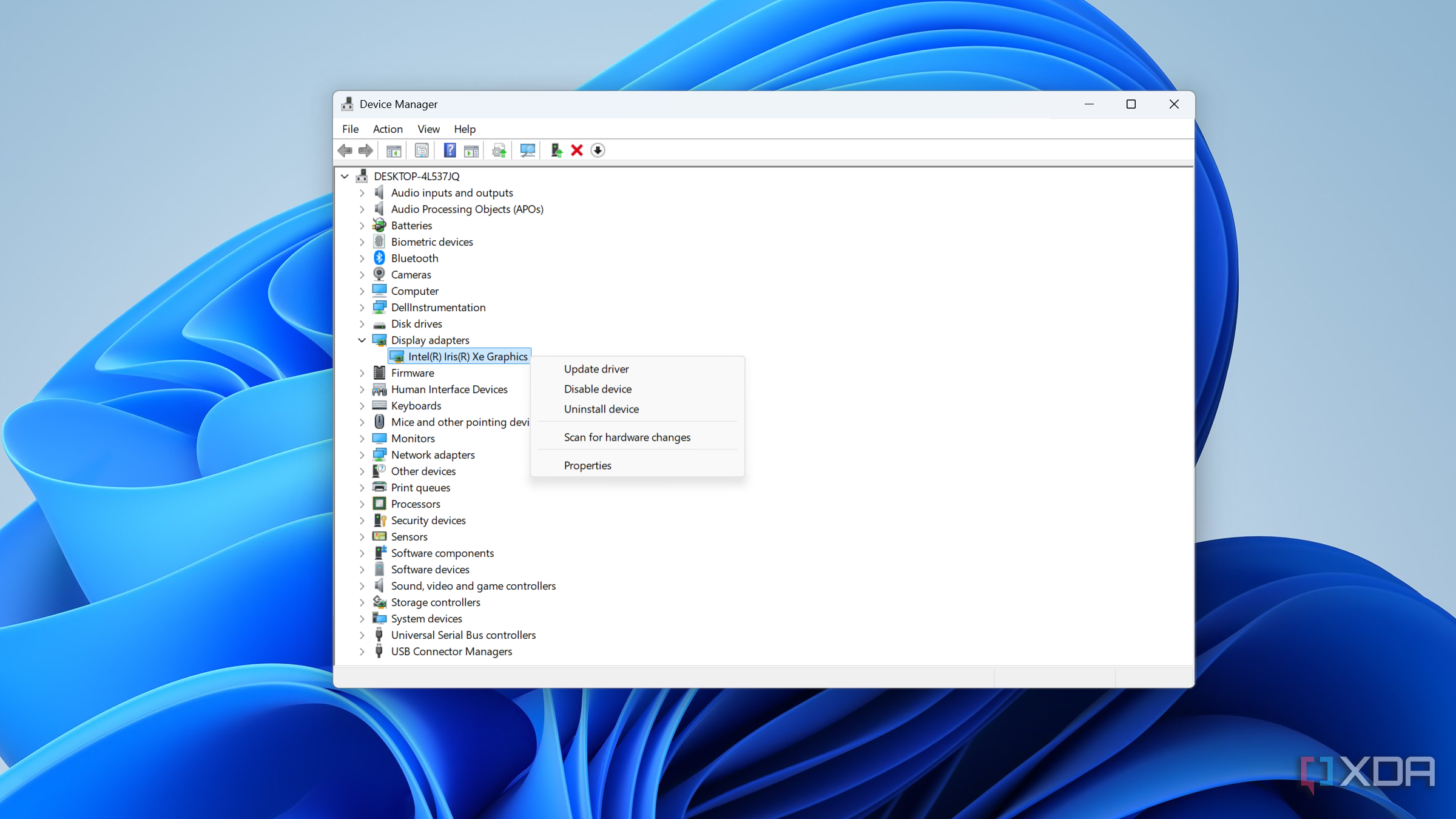Viewport: 1456px width, 819px height.
Task: Open the Properties toolbar icon
Action: [x=422, y=150]
